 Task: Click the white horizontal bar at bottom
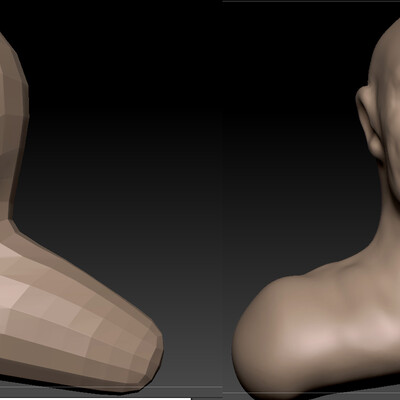coord(96,399)
